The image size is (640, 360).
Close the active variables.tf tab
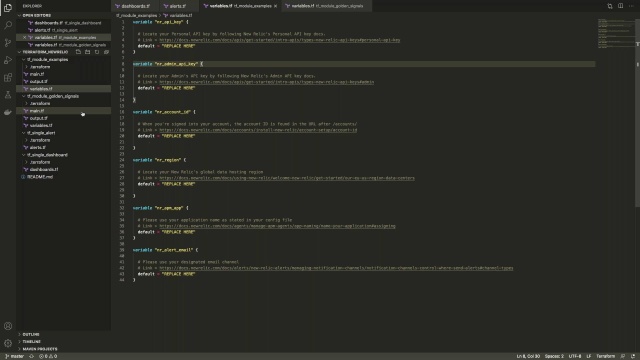275,6
